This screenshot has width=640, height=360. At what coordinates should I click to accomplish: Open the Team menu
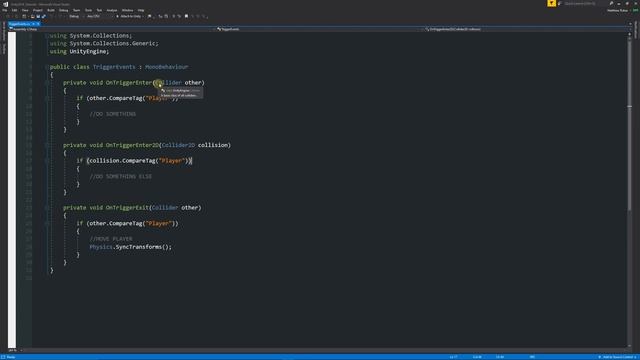coord(76,10)
